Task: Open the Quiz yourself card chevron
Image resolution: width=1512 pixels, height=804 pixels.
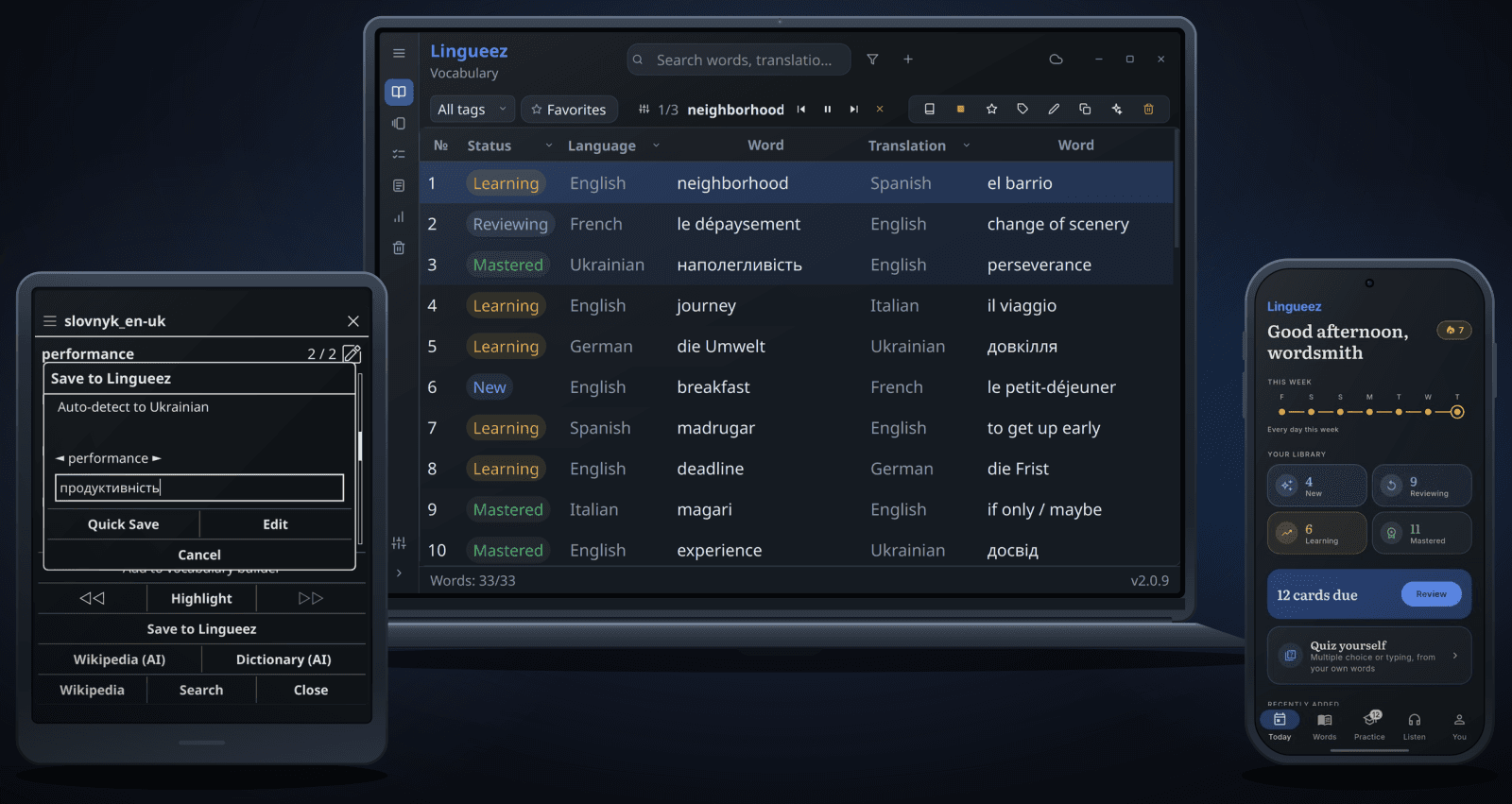Action: click(1454, 656)
